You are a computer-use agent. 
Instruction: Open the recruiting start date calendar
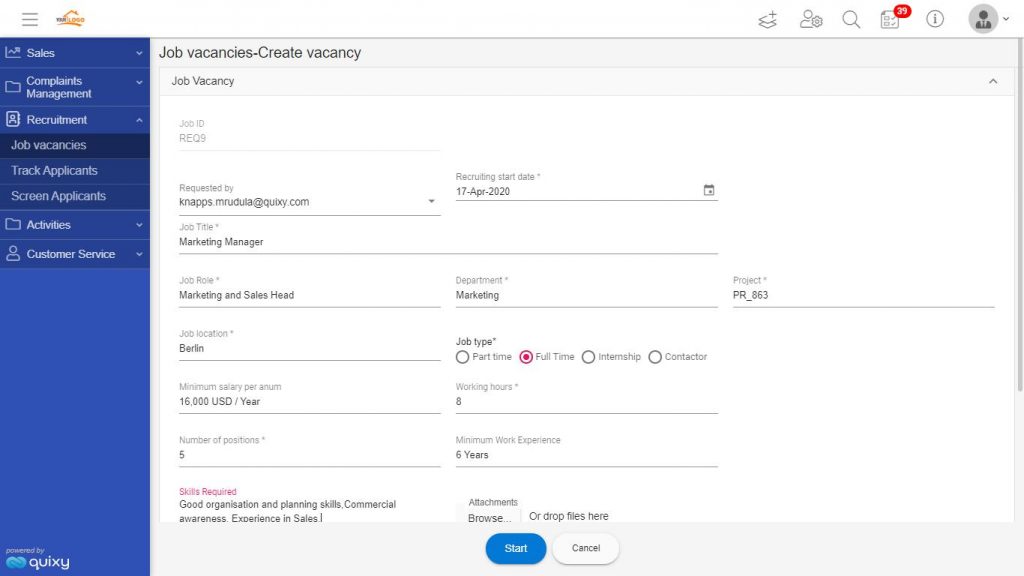(709, 190)
